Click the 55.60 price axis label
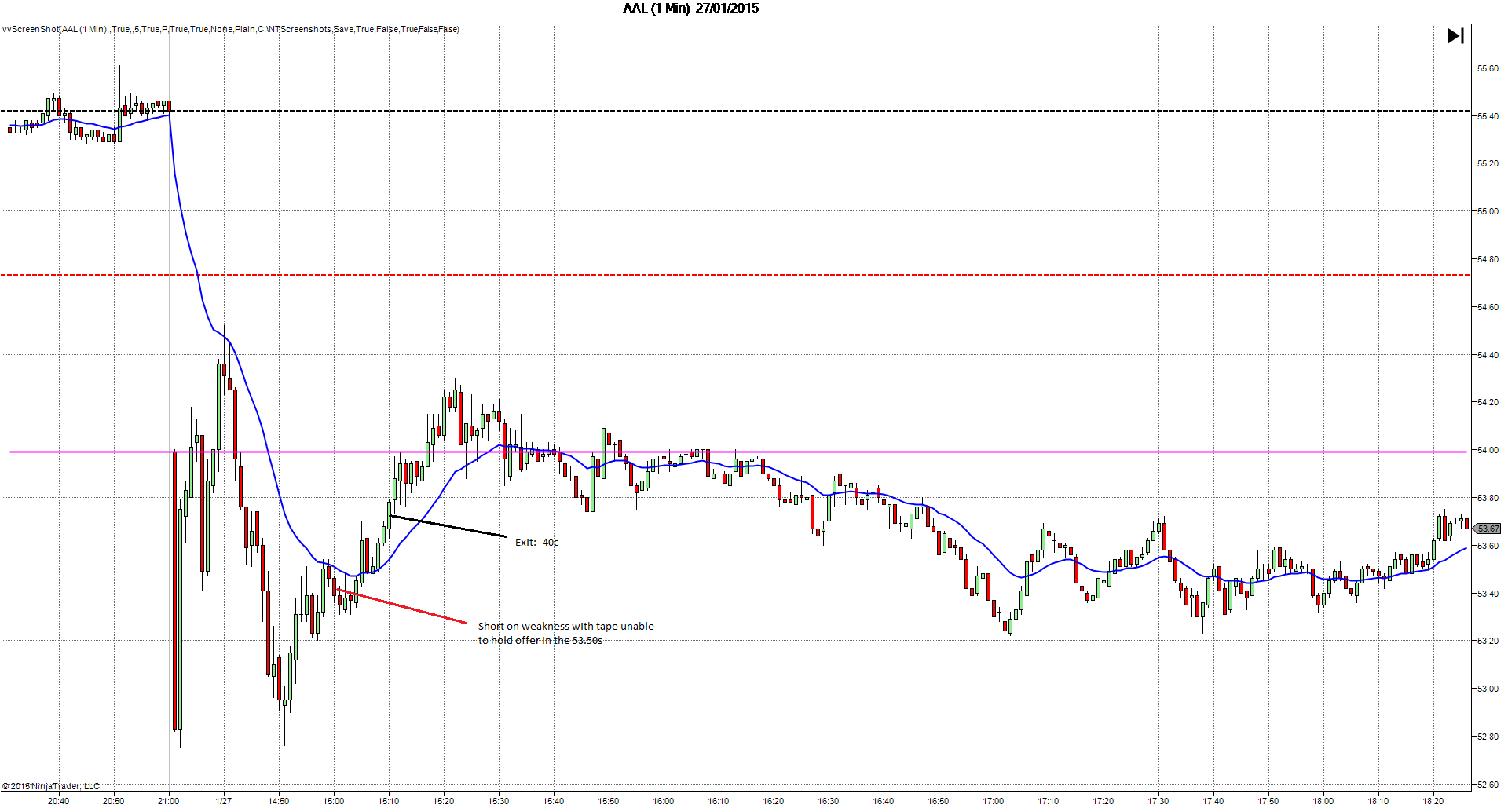 (x=1488, y=68)
